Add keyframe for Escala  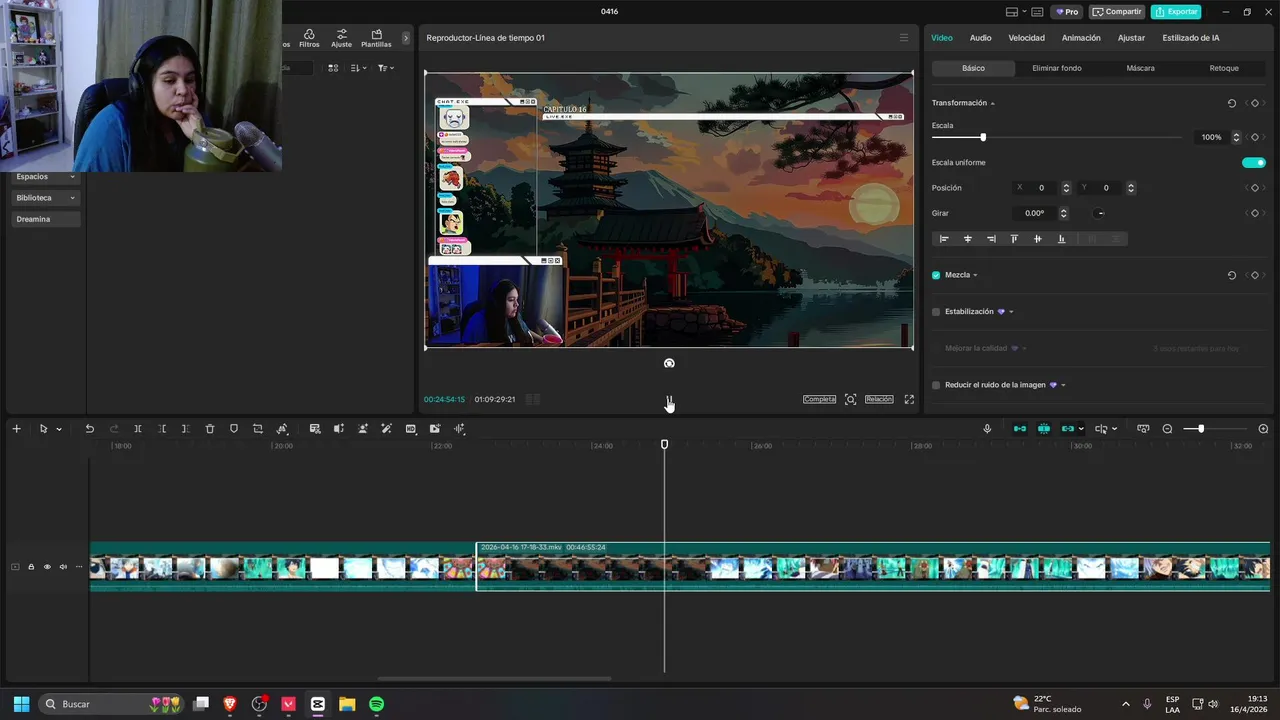[1255, 137]
